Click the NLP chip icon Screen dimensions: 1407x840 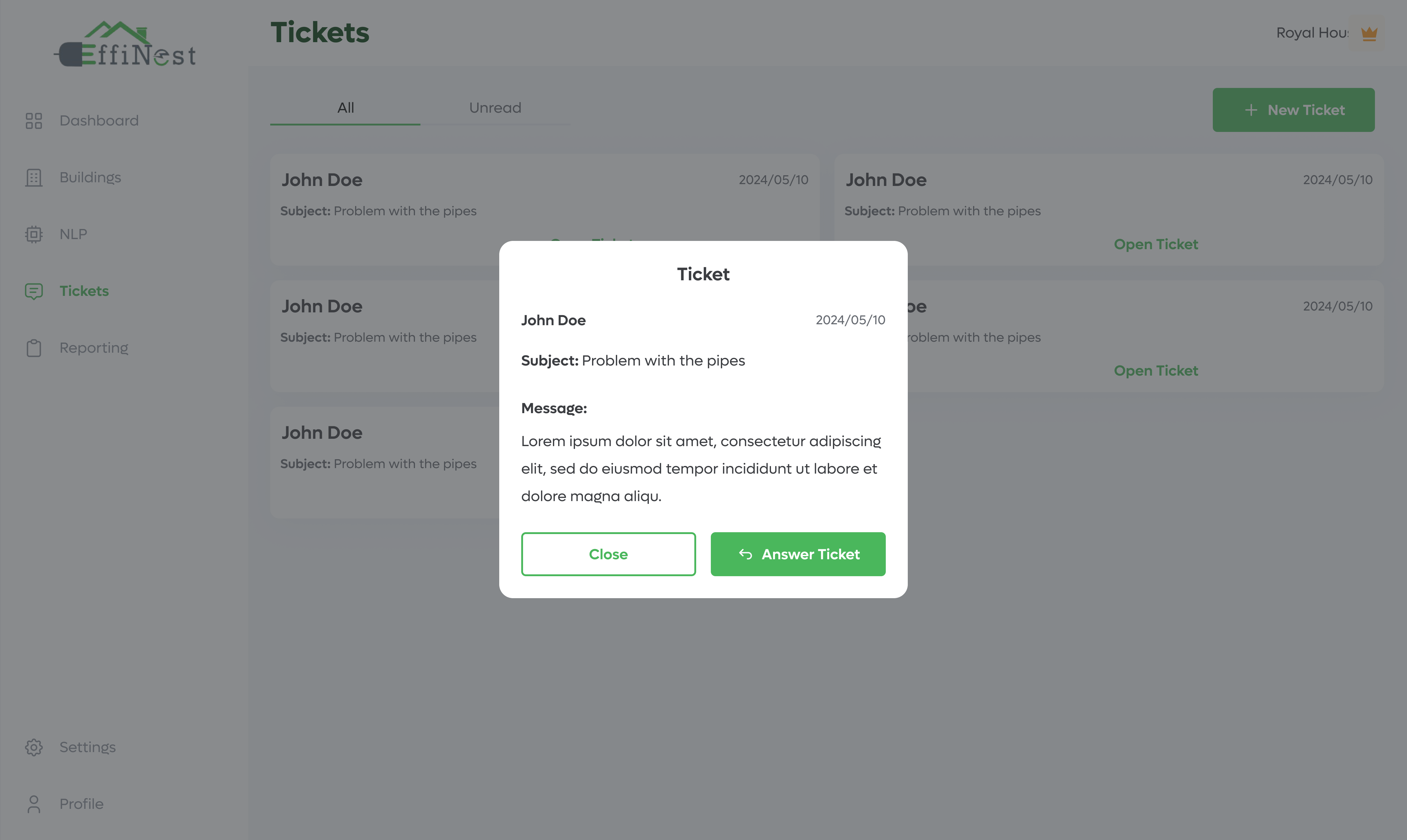(x=34, y=234)
